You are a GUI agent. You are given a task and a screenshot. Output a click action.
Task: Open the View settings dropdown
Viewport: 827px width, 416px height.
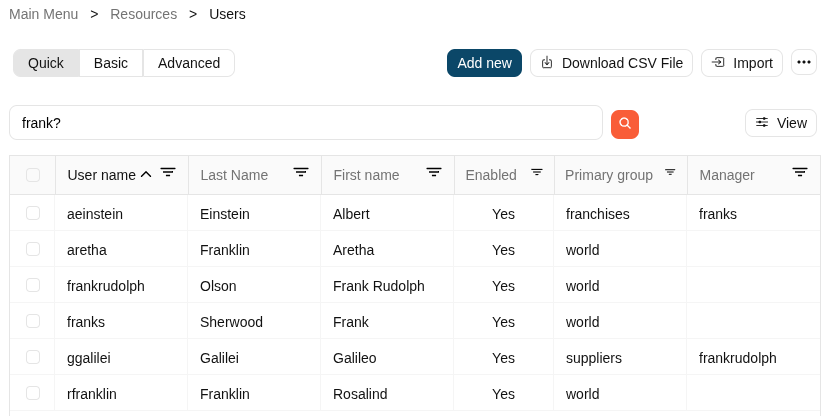pos(780,123)
